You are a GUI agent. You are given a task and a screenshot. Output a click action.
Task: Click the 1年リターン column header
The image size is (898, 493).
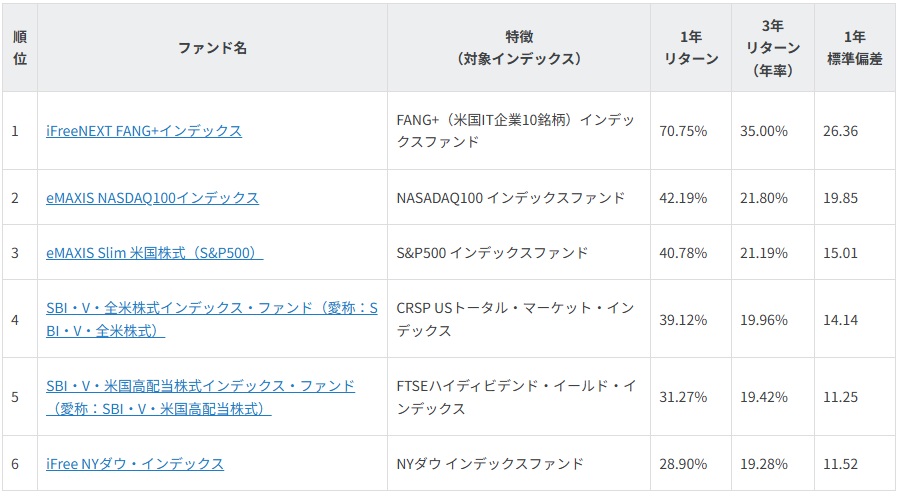click(x=691, y=48)
